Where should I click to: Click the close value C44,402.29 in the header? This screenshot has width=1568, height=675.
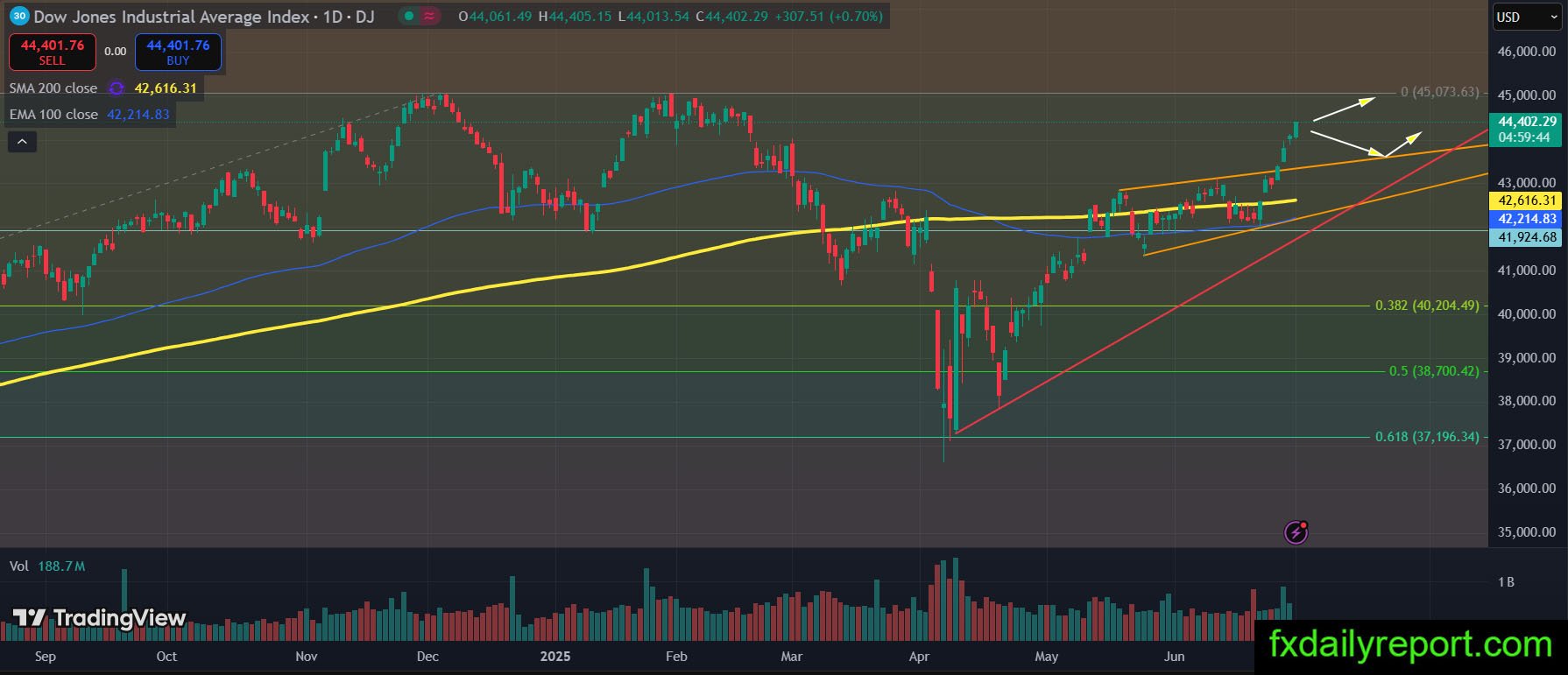pyautogui.click(x=732, y=16)
